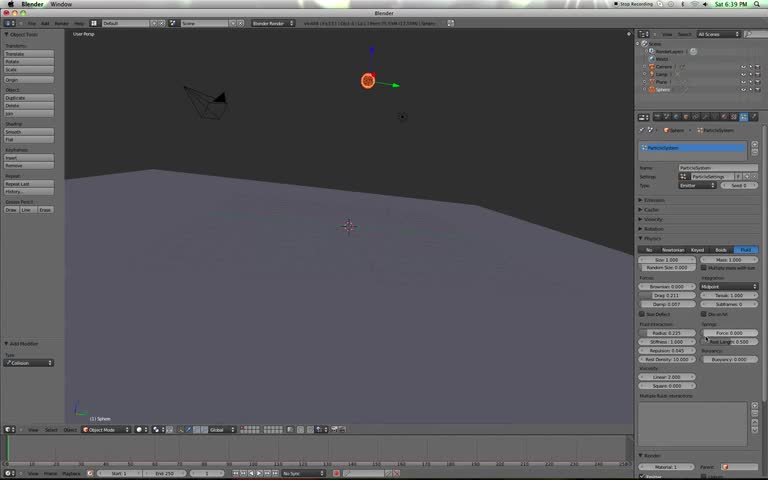Open the Playback menu in timeline header

point(71,473)
